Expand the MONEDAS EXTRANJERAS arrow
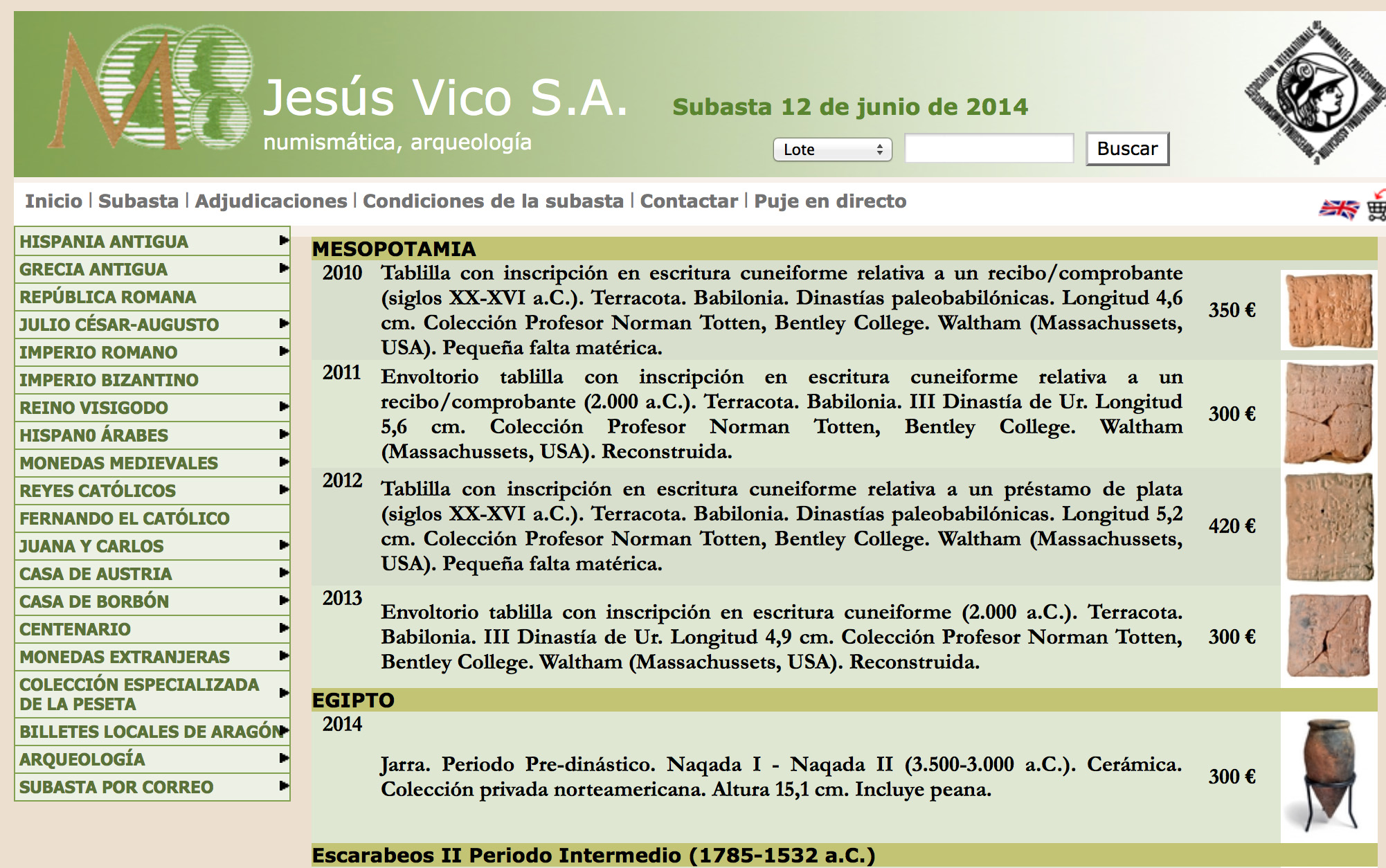Viewport: 1386px width, 868px height. (283, 655)
